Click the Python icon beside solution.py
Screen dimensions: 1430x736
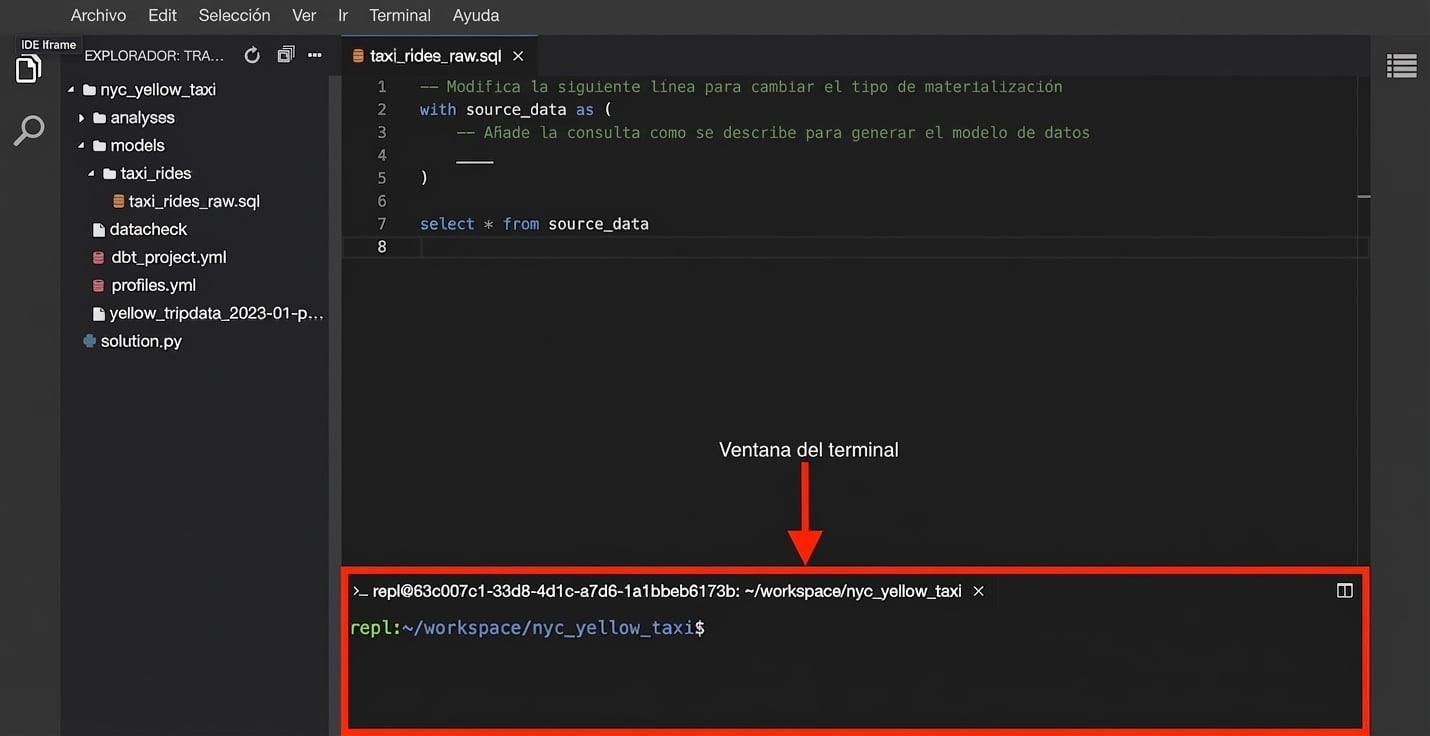pos(90,341)
